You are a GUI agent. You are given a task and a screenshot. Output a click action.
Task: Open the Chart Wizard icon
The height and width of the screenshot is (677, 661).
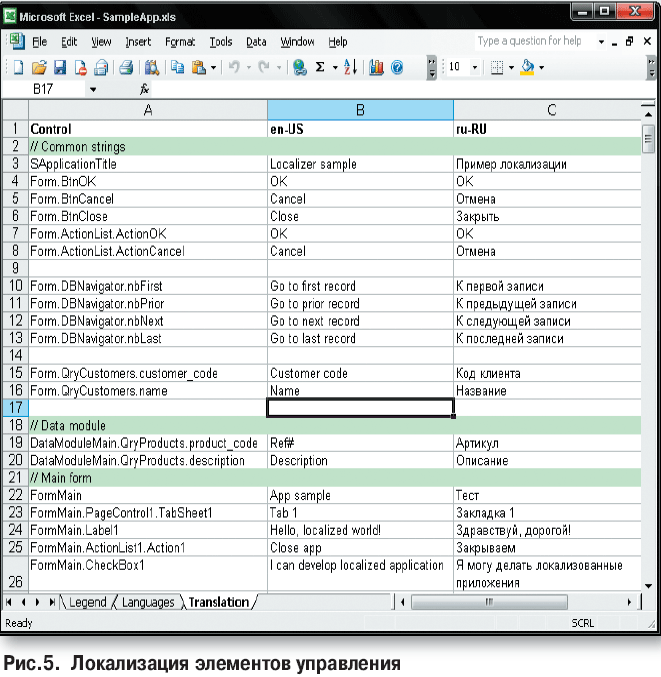coord(377,68)
